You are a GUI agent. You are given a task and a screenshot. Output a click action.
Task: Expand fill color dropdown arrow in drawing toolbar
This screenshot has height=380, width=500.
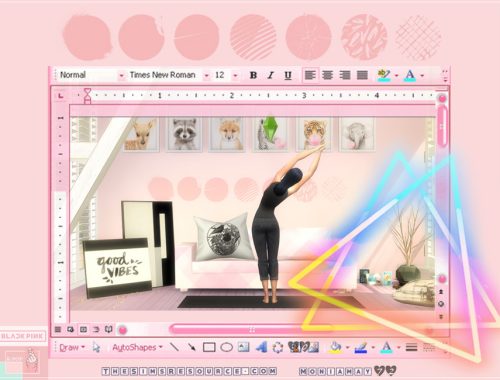click(x=347, y=348)
